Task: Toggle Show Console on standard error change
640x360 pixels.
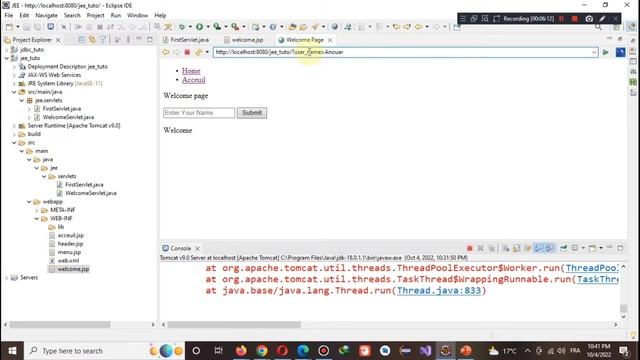Action: point(549,248)
